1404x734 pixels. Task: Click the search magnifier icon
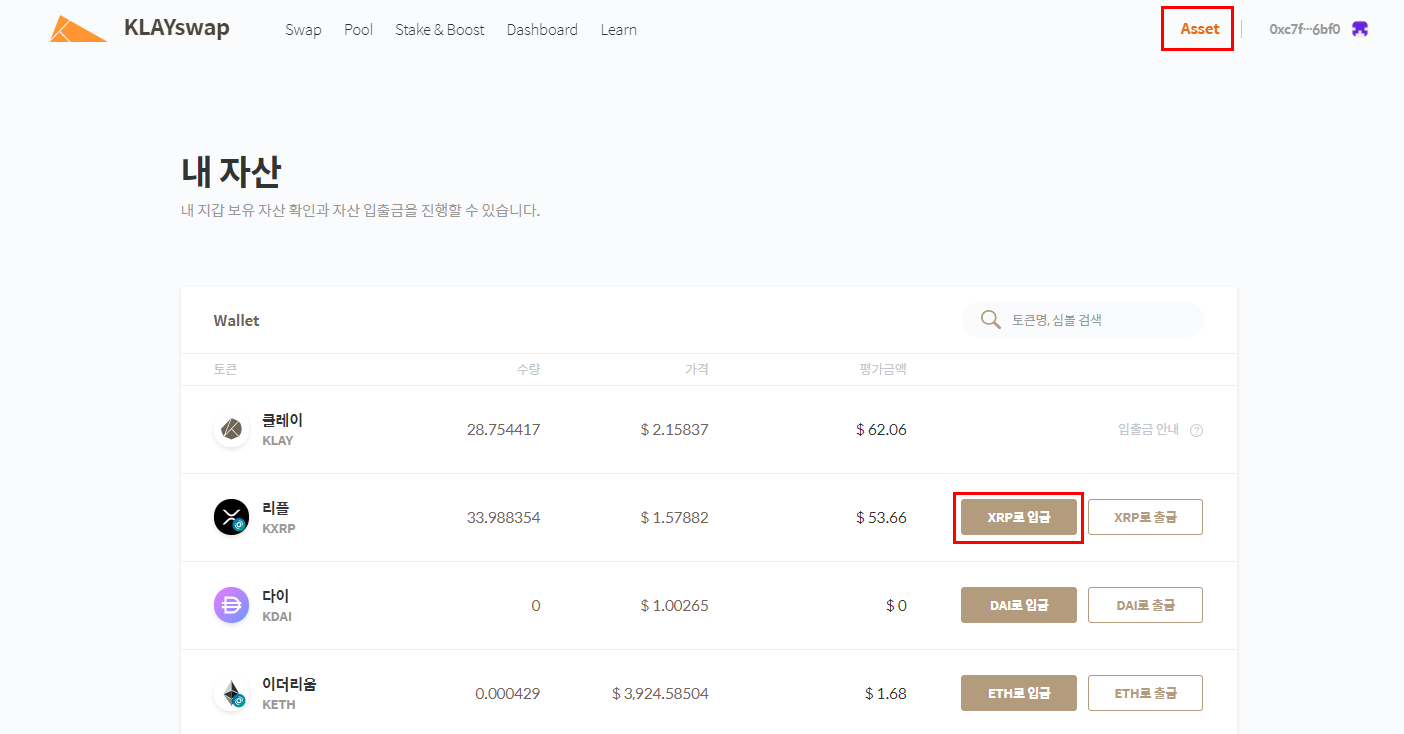pos(991,320)
